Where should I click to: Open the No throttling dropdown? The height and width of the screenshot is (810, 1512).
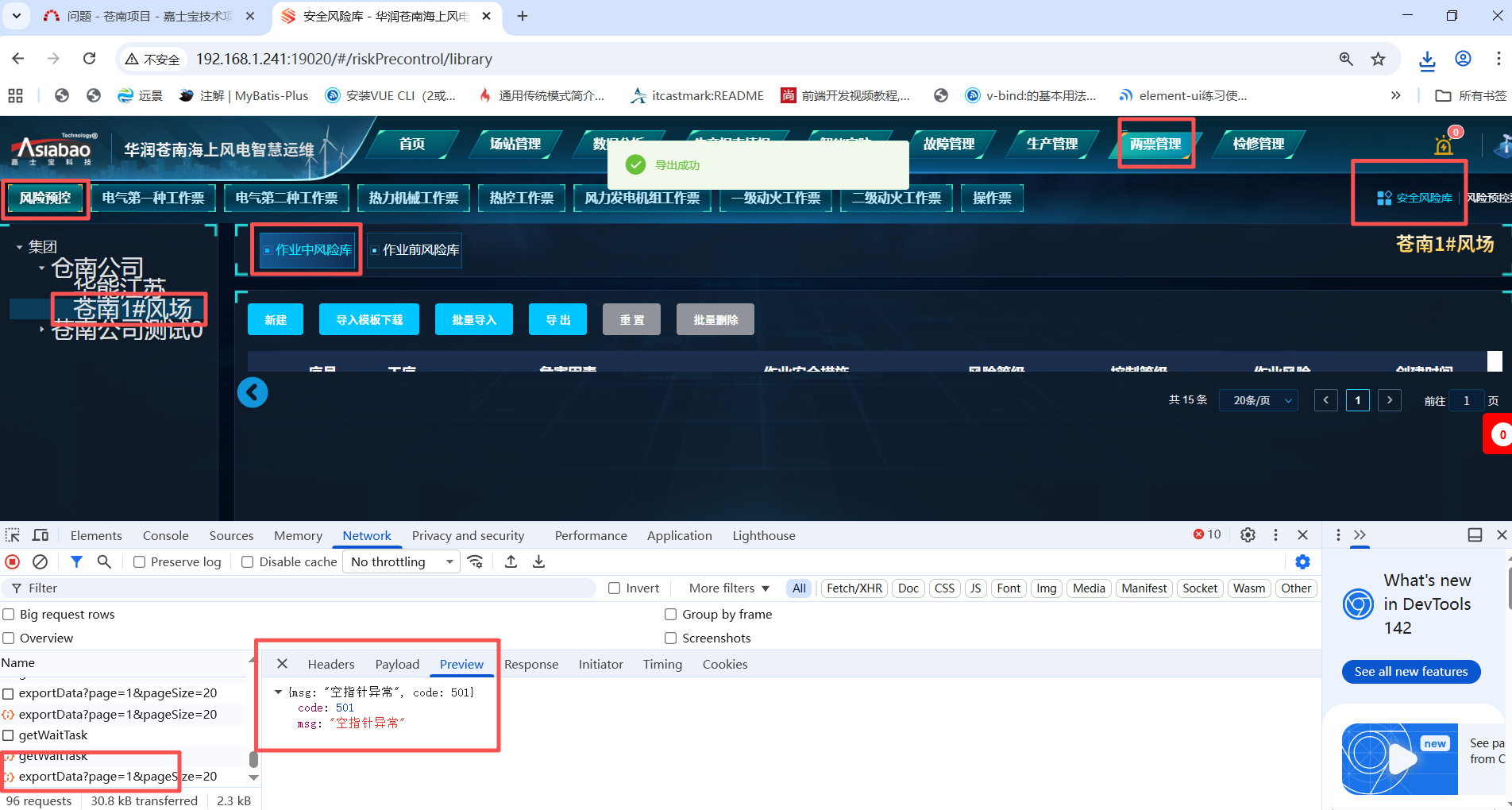coord(401,562)
